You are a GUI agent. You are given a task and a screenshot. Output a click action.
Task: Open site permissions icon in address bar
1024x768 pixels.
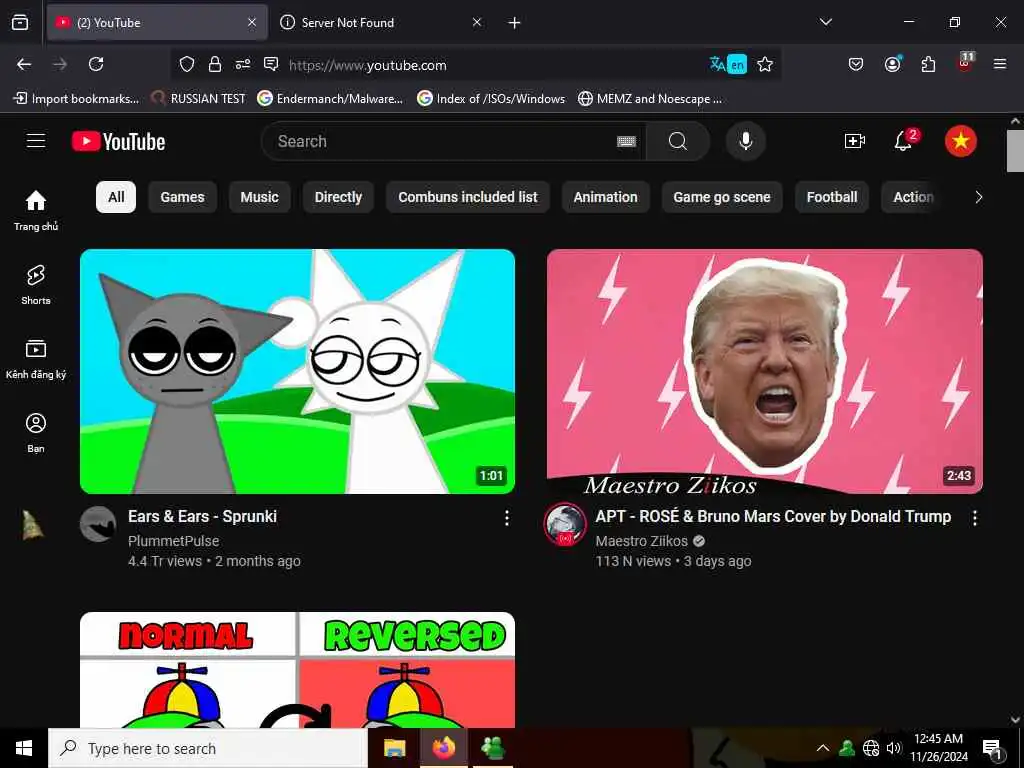pyautogui.click(x=242, y=64)
